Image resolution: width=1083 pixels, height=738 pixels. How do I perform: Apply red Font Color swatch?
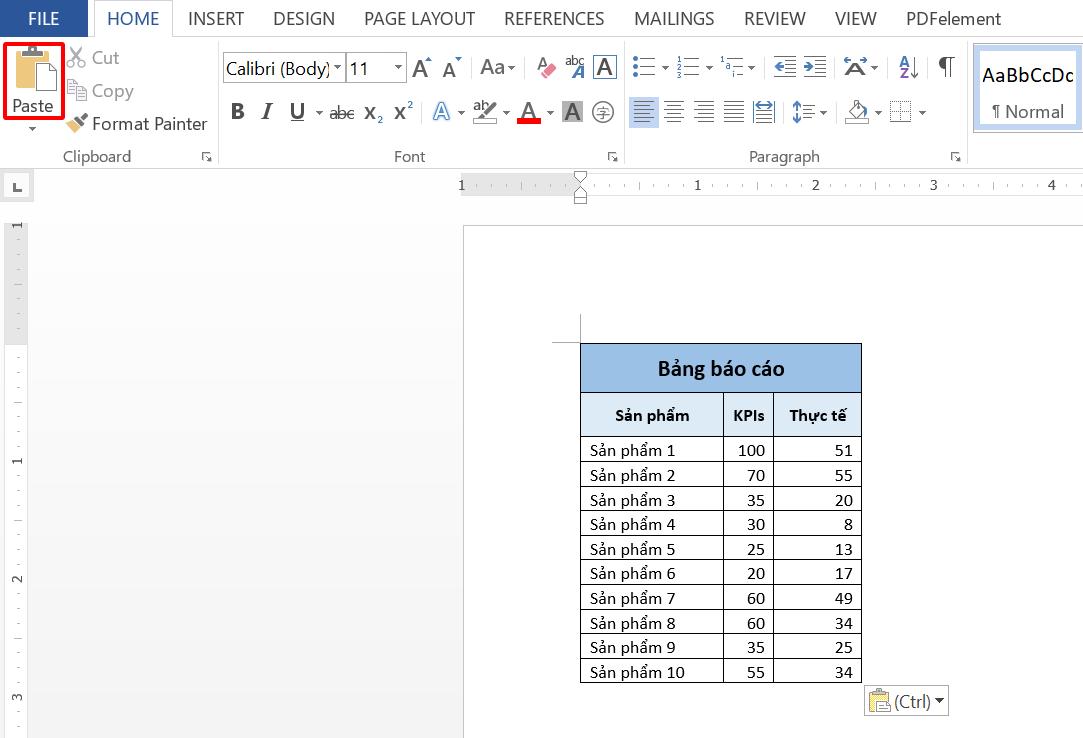pyautogui.click(x=528, y=113)
